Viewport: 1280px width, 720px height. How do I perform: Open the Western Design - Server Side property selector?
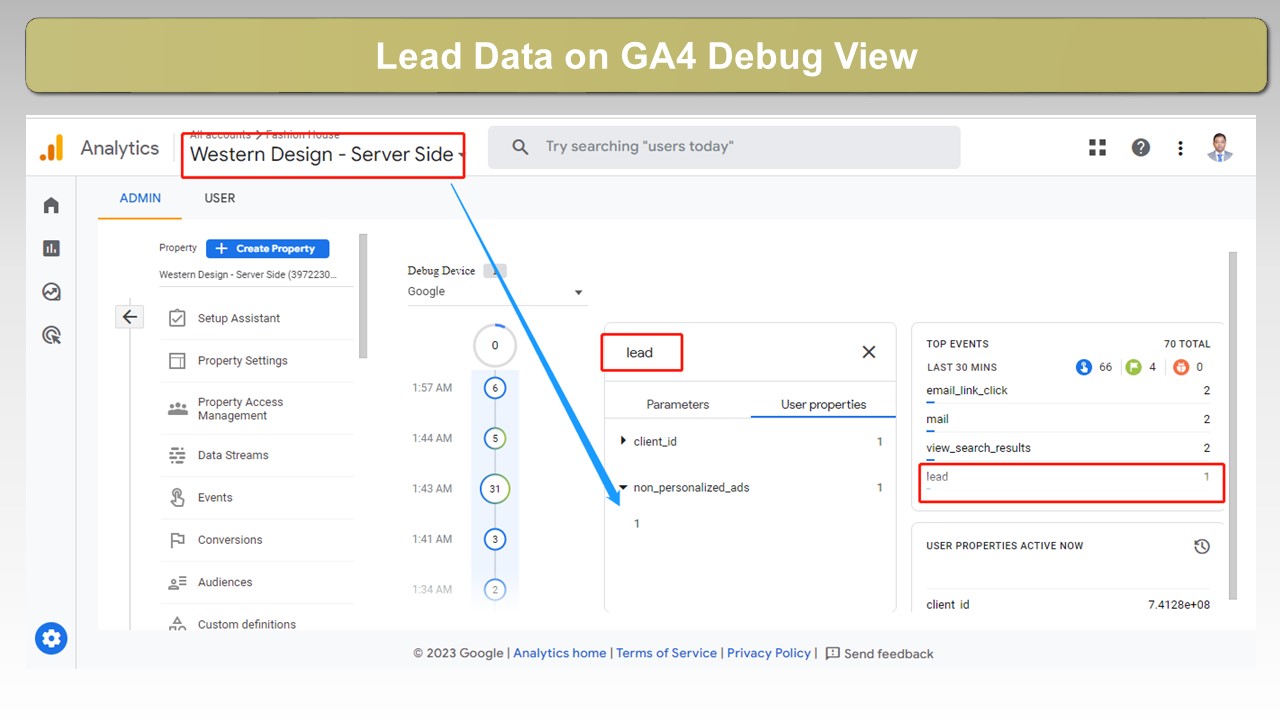point(328,154)
